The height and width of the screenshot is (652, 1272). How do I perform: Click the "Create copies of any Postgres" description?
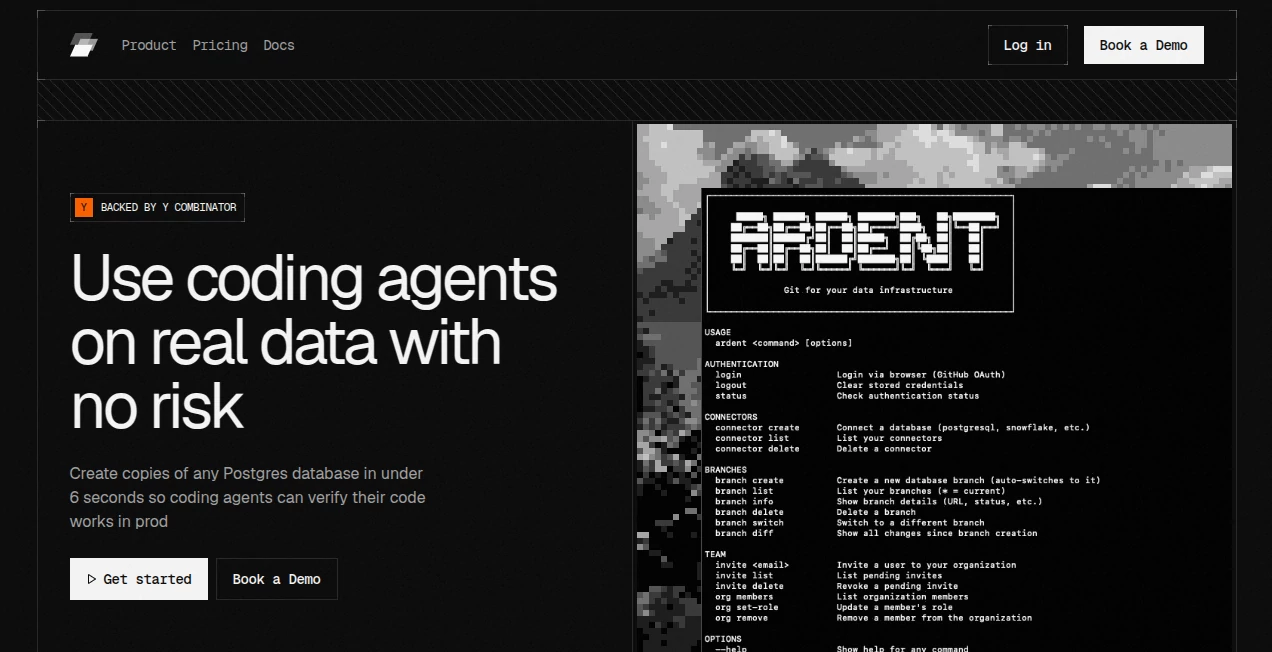point(247,497)
